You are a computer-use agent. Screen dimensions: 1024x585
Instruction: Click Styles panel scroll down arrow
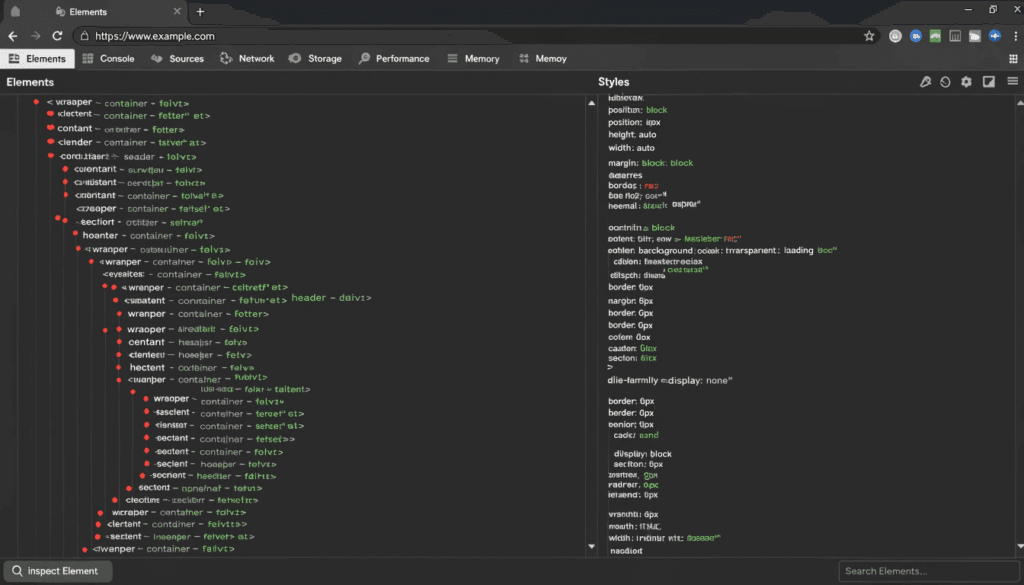(1019, 546)
